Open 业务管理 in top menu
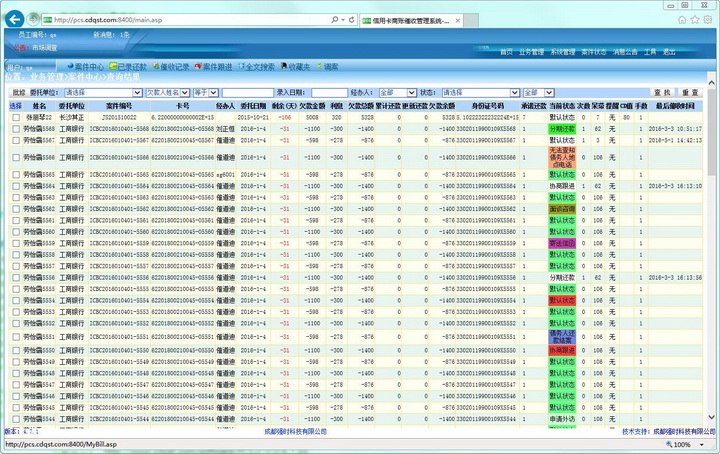This screenshot has width=720, height=454. tap(532, 52)
